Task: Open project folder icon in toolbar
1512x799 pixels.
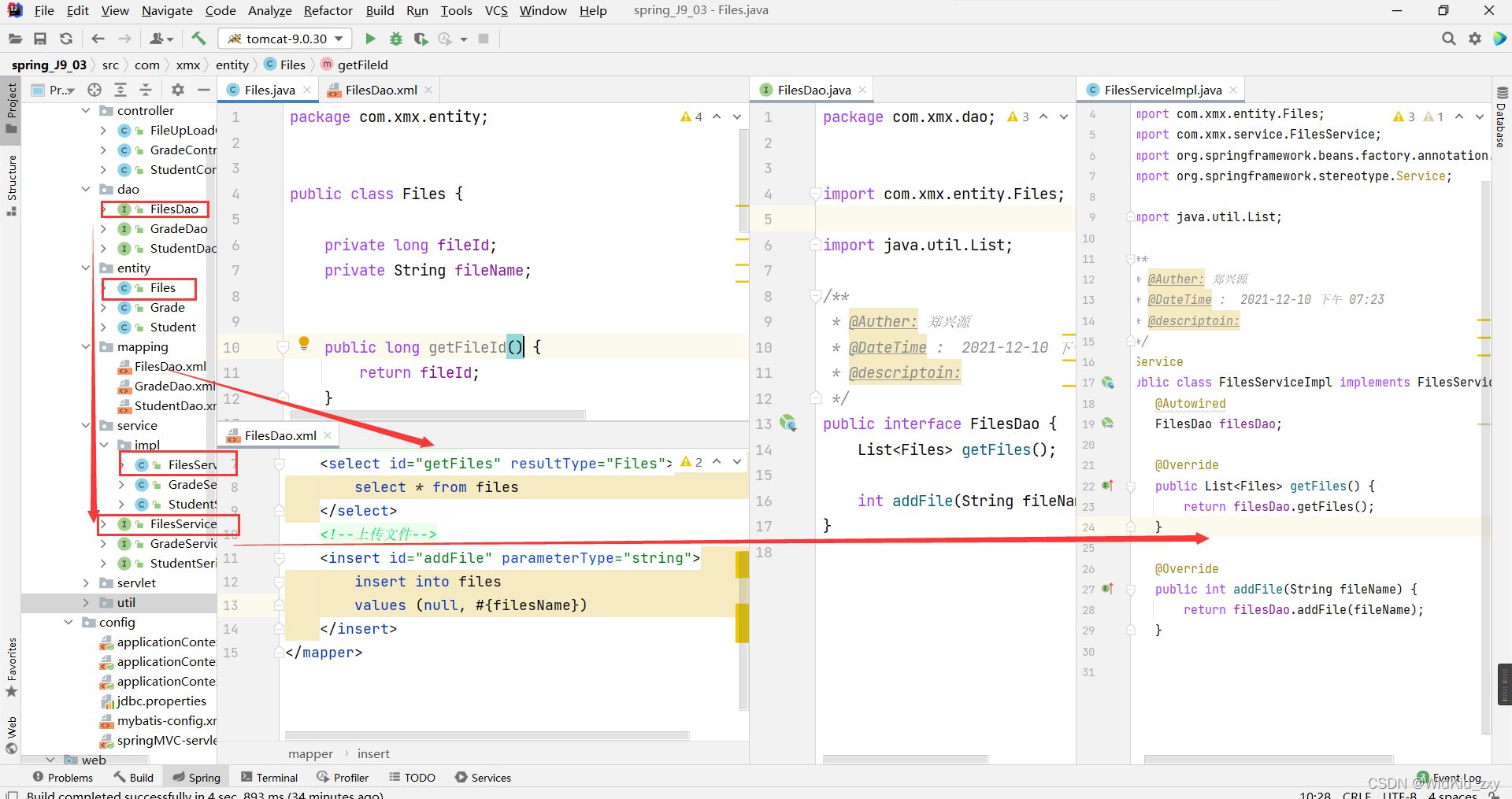Action: (x=16, y=39)
